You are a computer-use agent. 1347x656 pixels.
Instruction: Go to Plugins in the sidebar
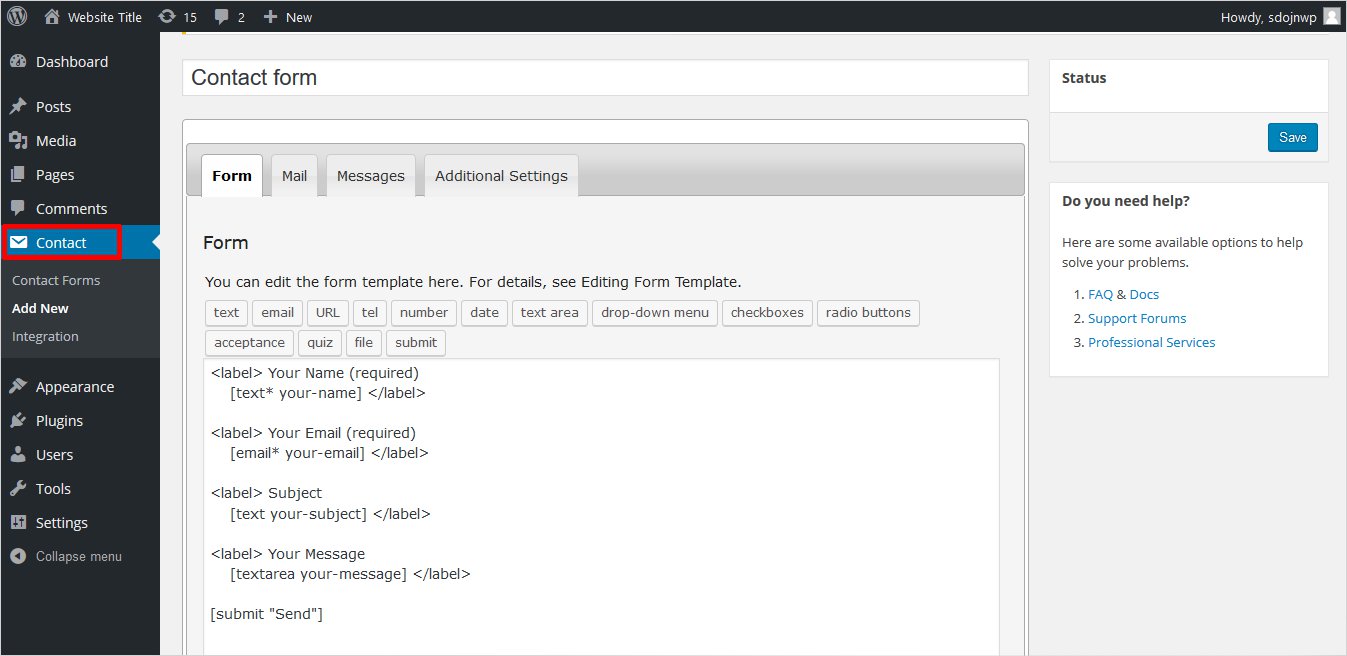(59, 421)
